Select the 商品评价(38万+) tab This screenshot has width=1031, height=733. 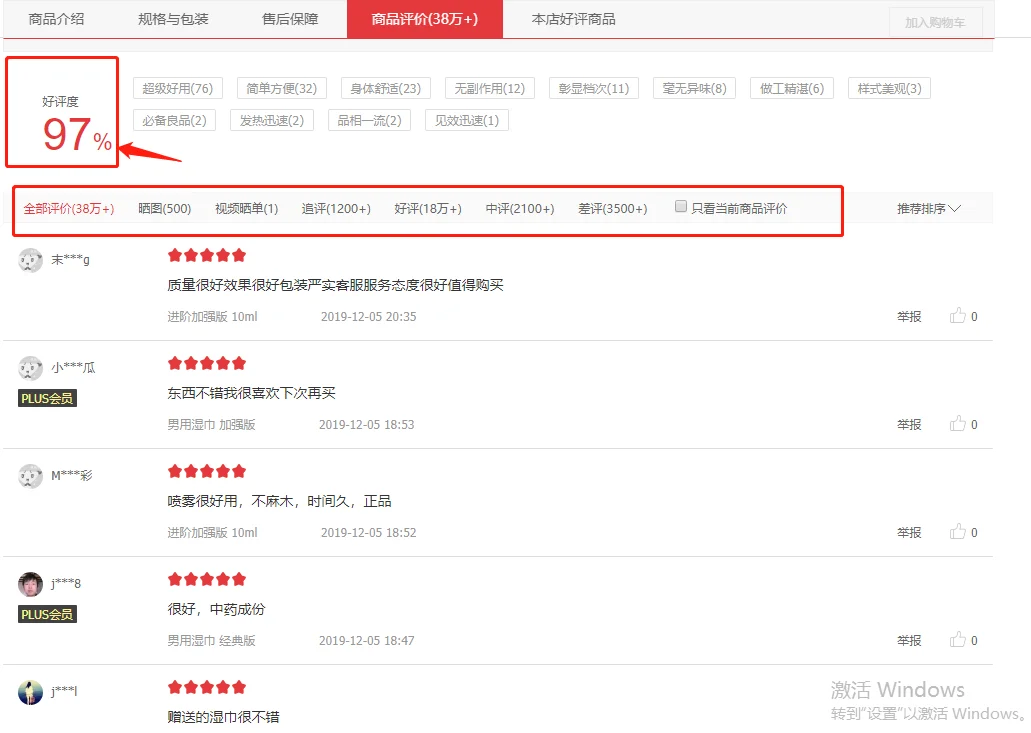tap(425, 19)
